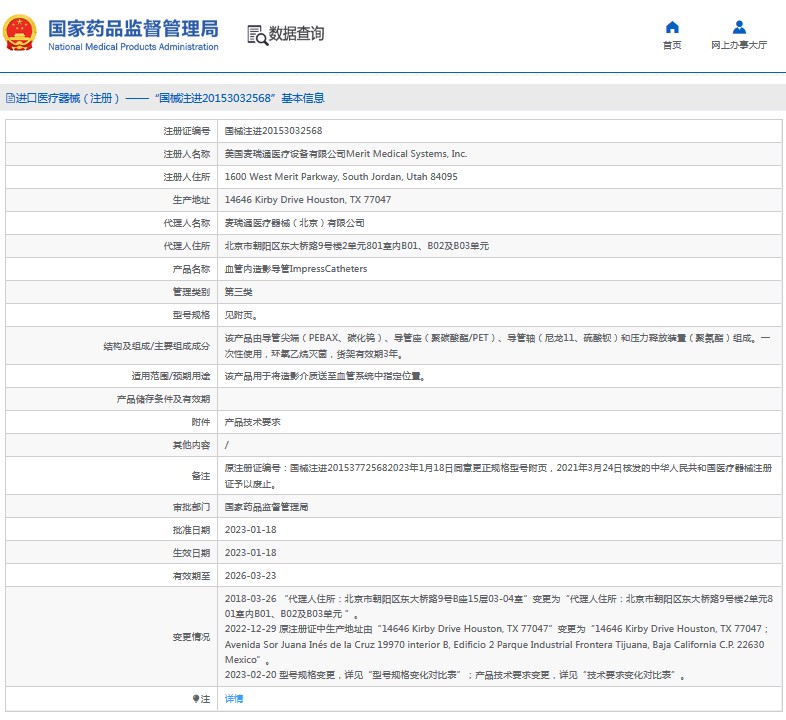Select the 2018-03-26 change record entry
Image resolution: width=786 pixels, height=720 pixels.
(499, 606)
